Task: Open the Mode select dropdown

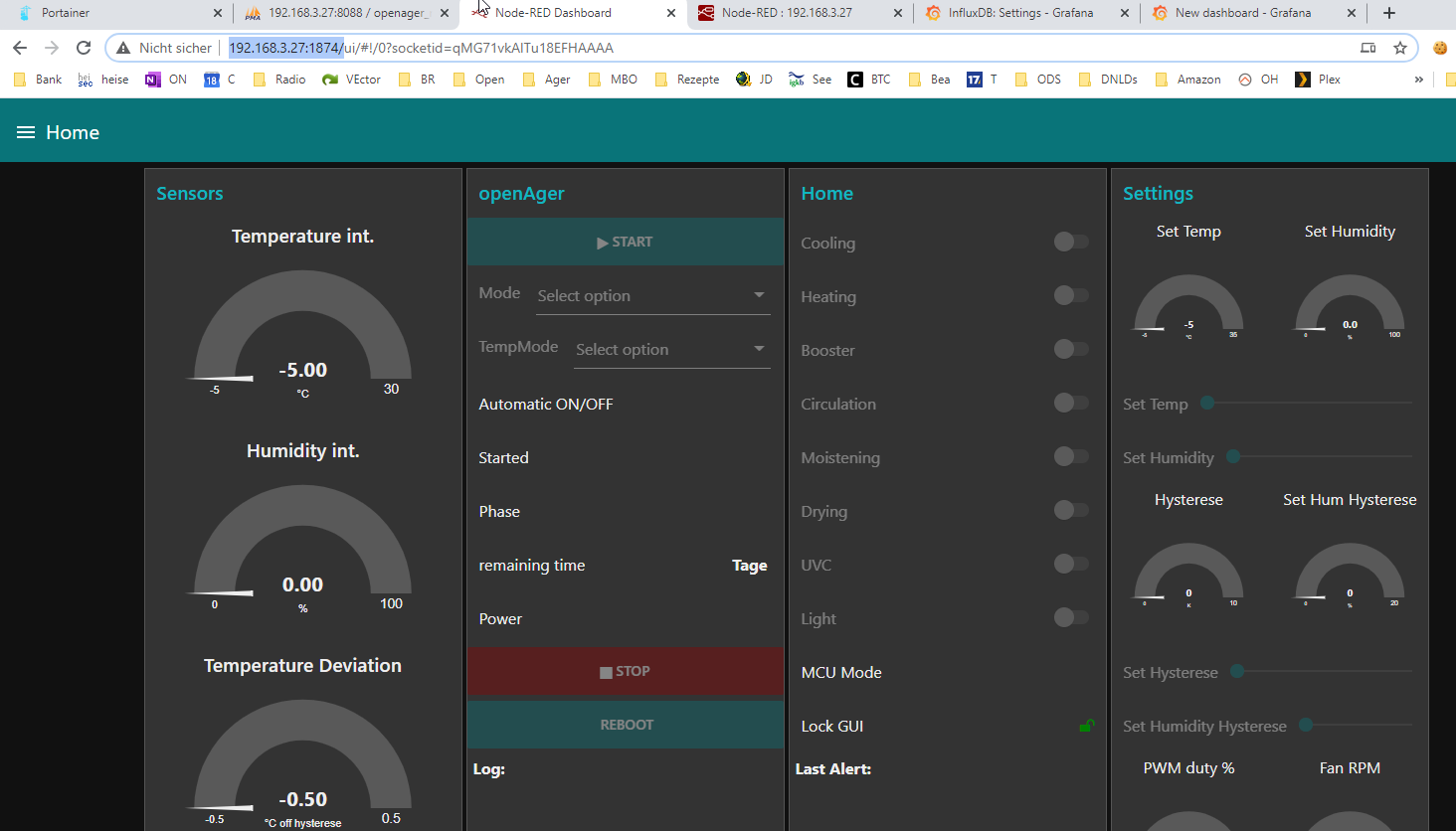Action: coord(652,296)
